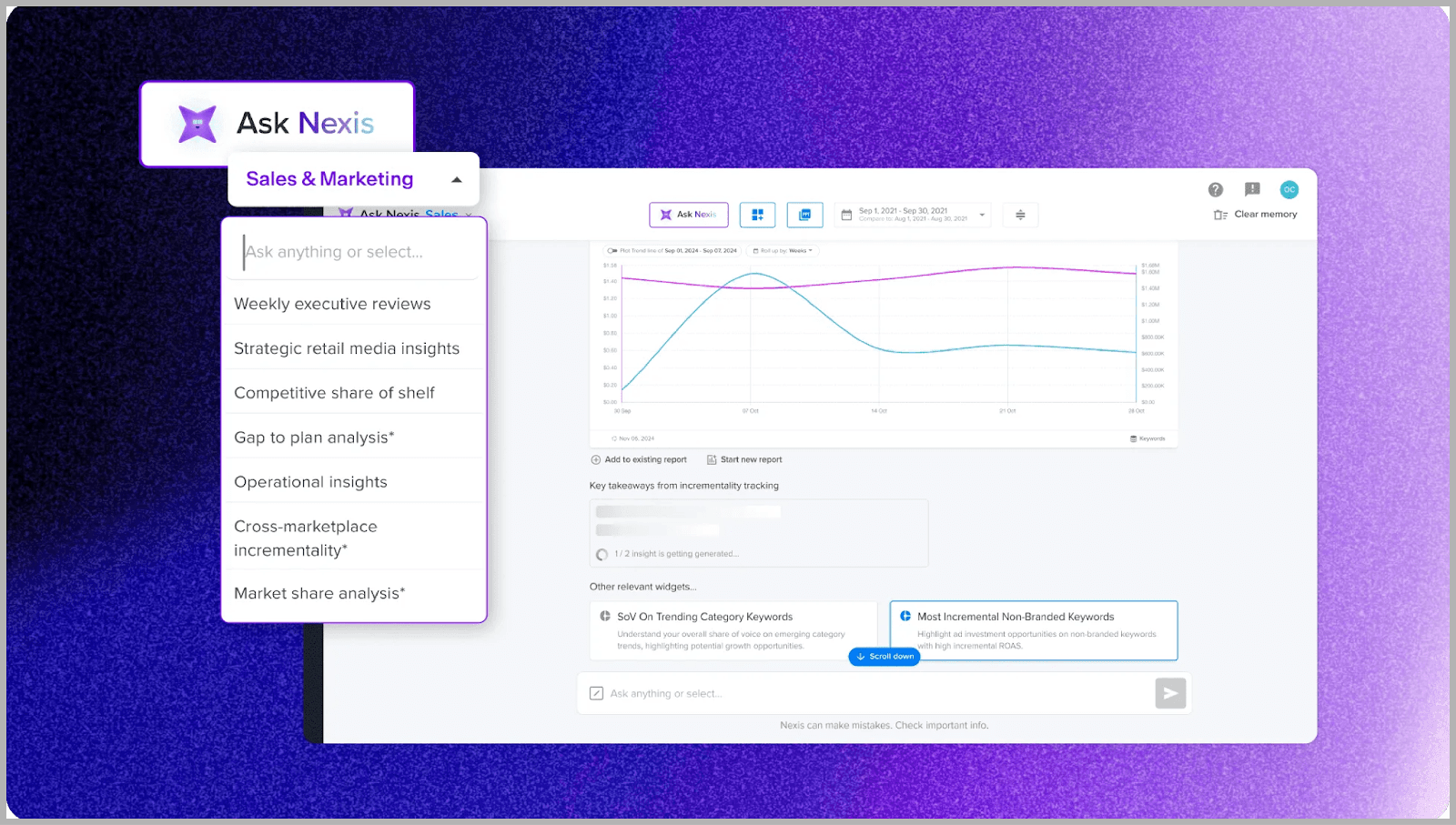The height and width of the screenshot is (825, 1456).
Task: Select Strategic retail media insights option
Action: pyautogui.click(x=353, y=348)
